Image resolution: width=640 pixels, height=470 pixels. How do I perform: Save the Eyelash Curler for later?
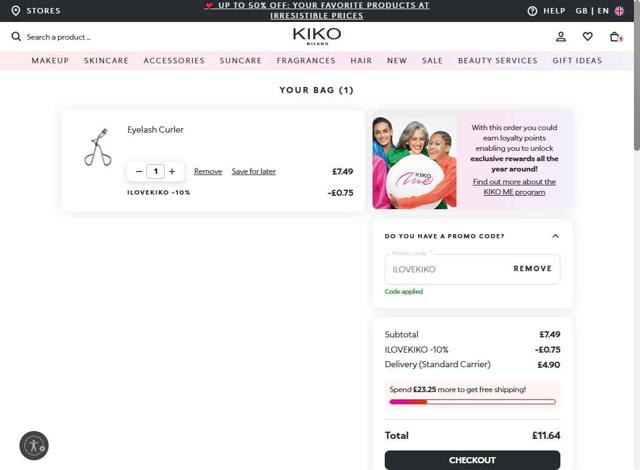tap(254, 171)
